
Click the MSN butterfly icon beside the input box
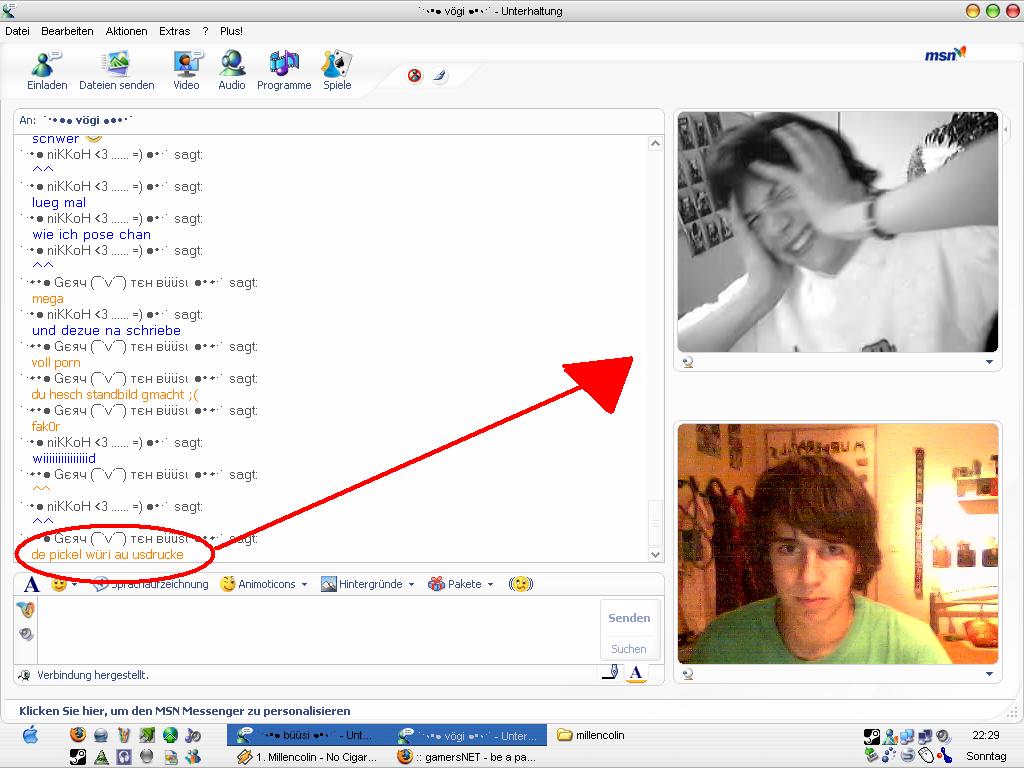pos(25,609)
